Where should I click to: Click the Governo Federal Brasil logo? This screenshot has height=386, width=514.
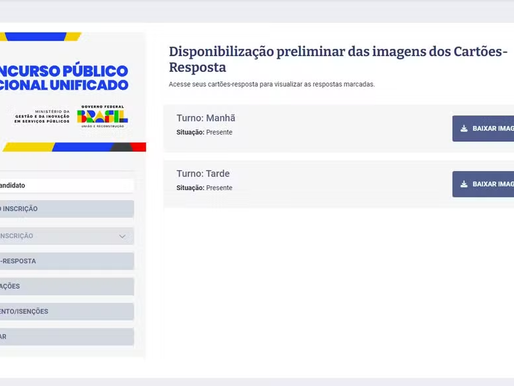coord(102,116)
